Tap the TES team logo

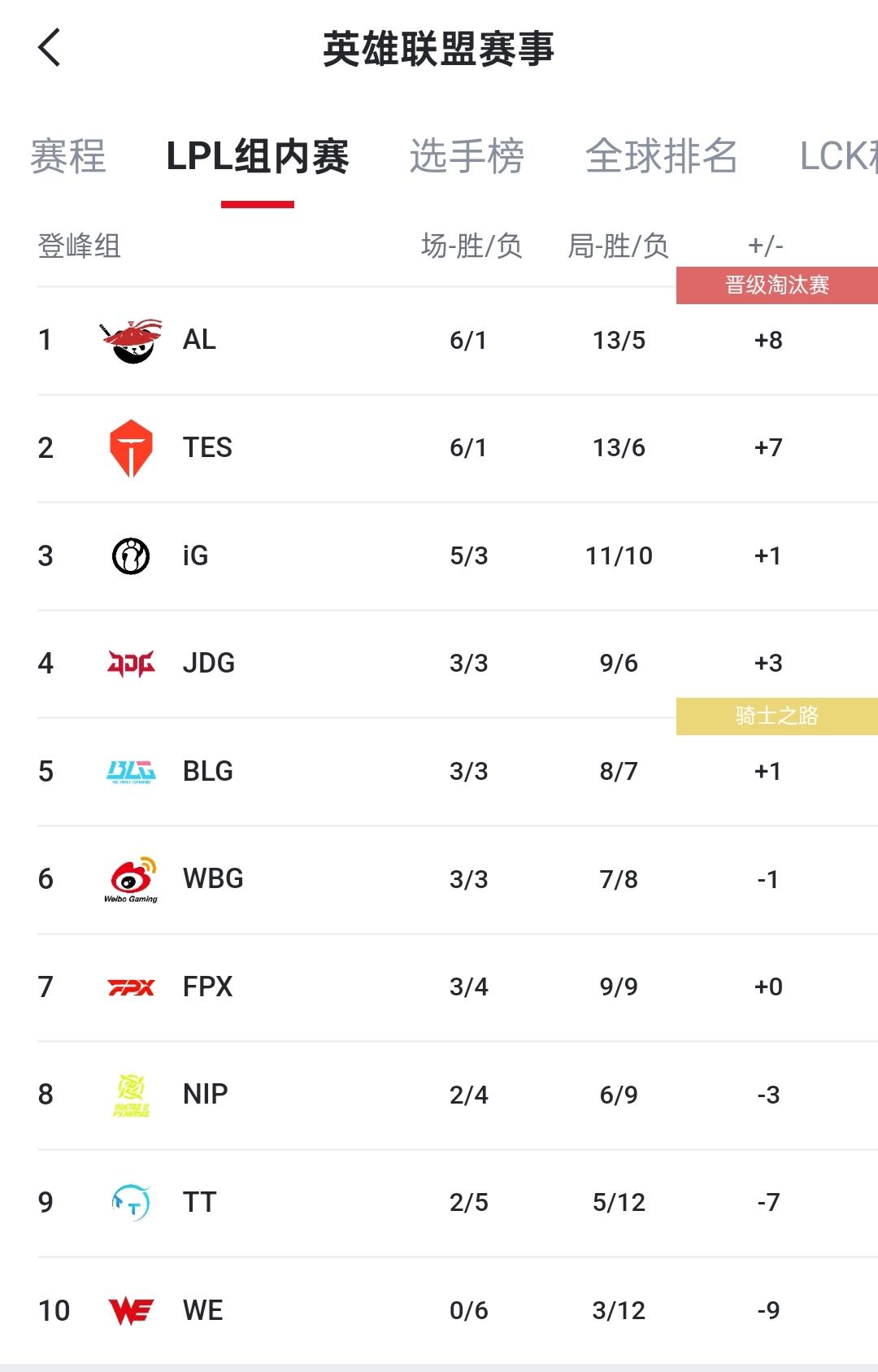(131, 447)
